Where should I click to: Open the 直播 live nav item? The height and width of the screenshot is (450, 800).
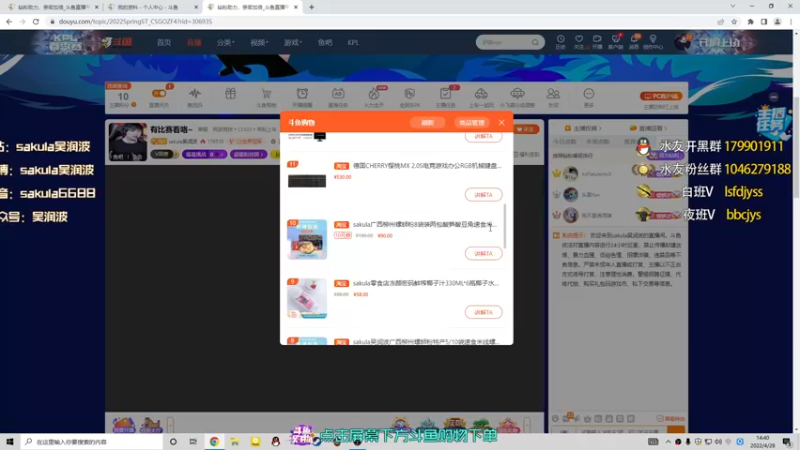point(194,43)
